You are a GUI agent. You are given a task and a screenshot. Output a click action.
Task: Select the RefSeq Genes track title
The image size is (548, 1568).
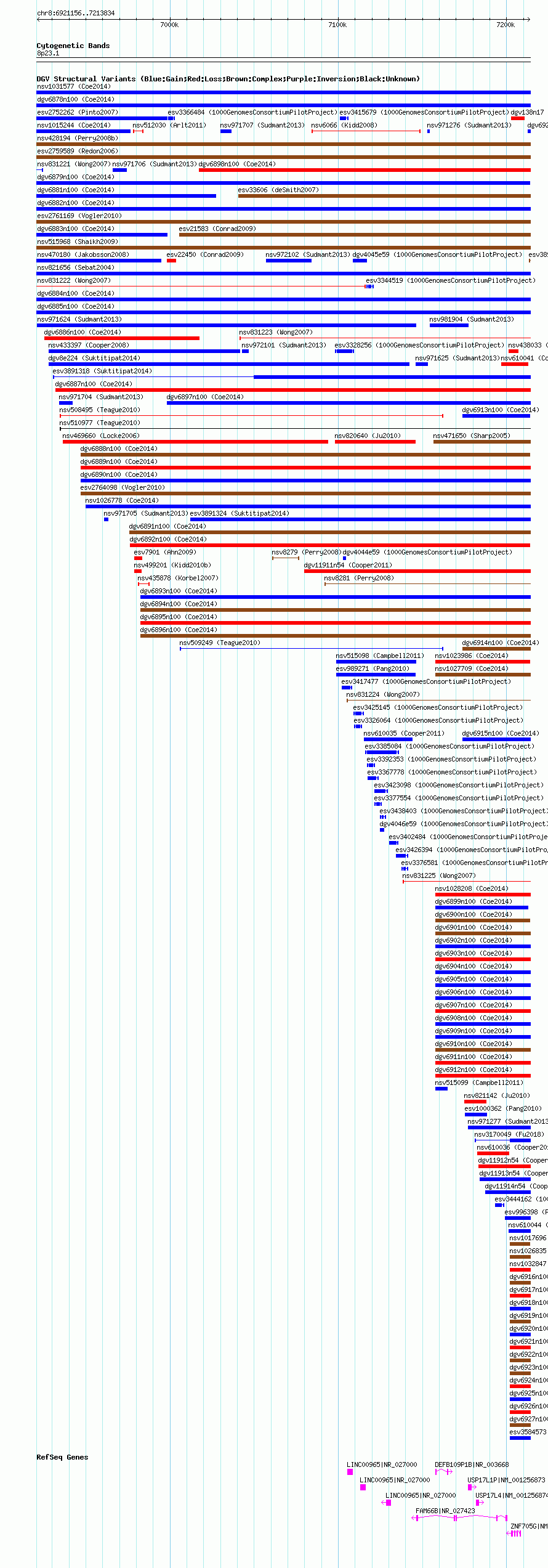click(x=62, y=1457)
